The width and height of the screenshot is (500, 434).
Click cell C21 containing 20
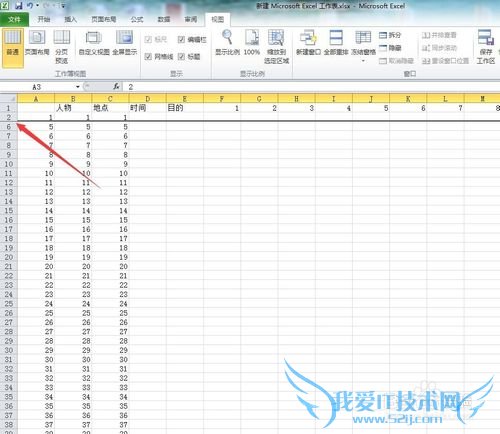click(110, 266)
